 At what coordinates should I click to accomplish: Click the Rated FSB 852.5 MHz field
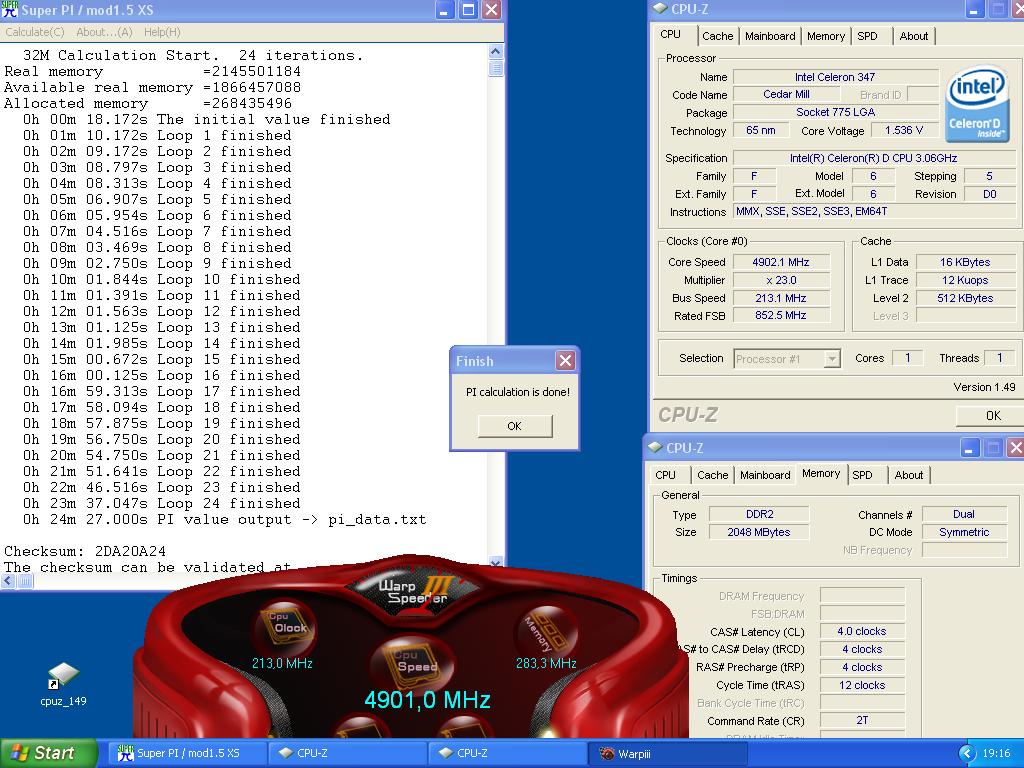(781, 315)
